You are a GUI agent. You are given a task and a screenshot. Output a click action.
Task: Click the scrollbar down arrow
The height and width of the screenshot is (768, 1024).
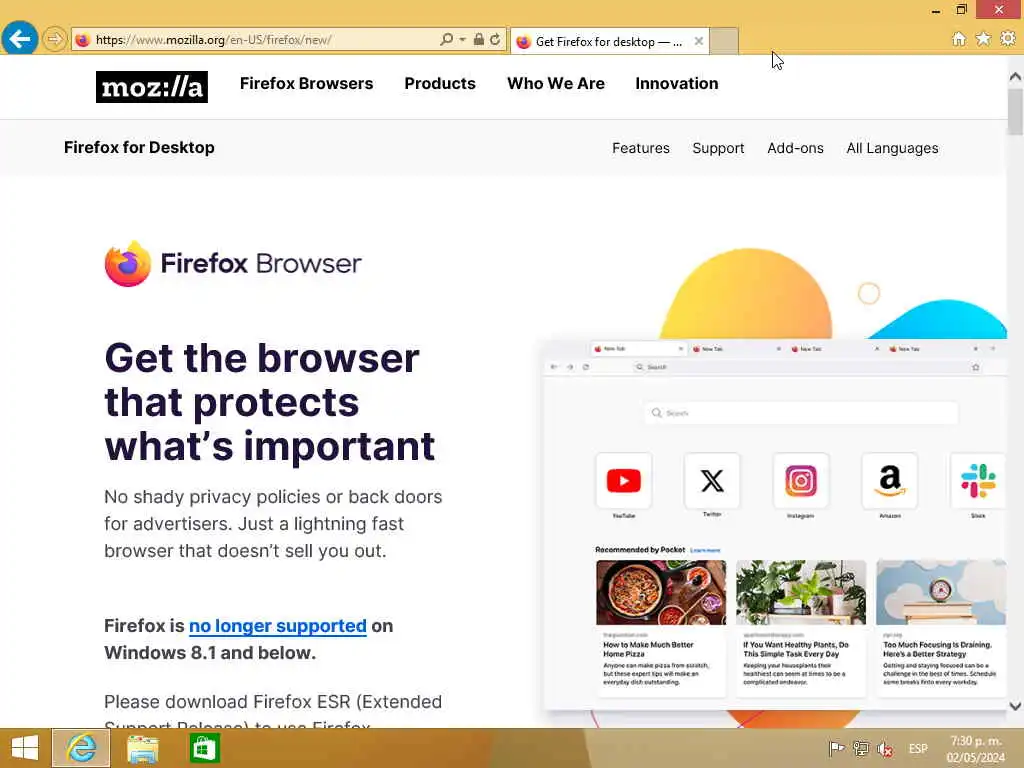(x=1016, y=706)
